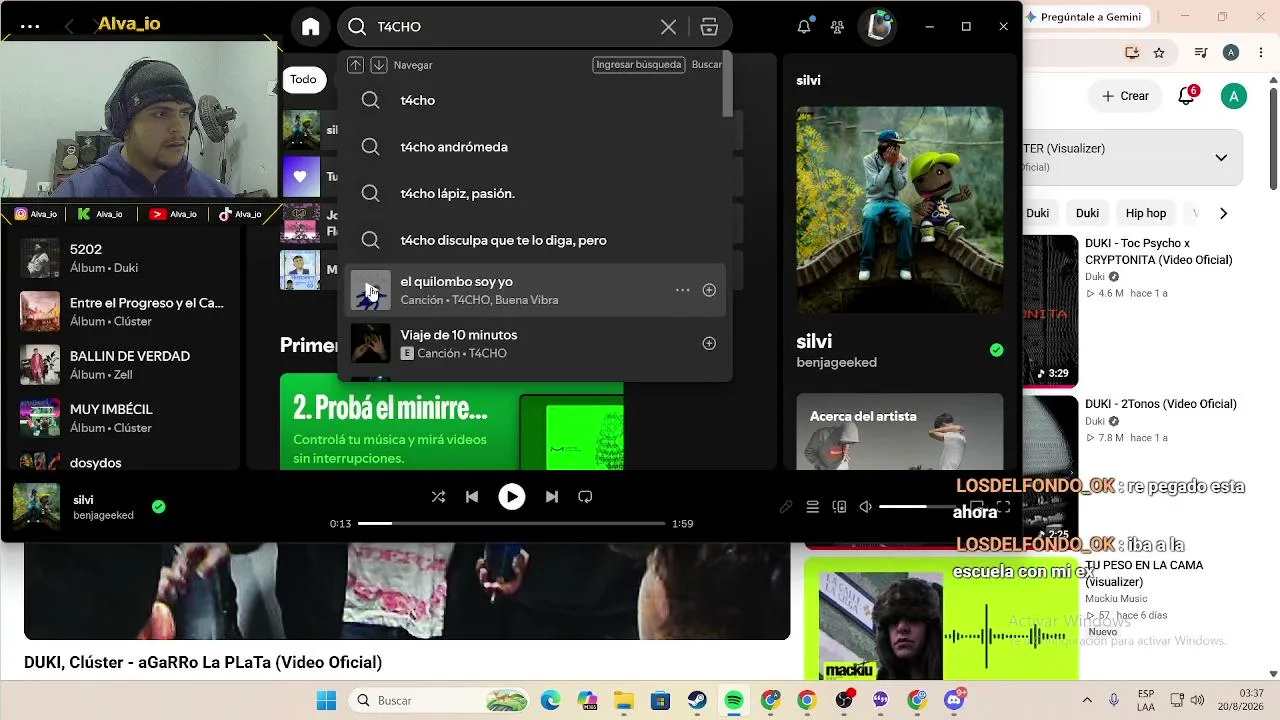Toggle the lyrics microphone icon
The image size is (1280, 720).
point(786,507)
